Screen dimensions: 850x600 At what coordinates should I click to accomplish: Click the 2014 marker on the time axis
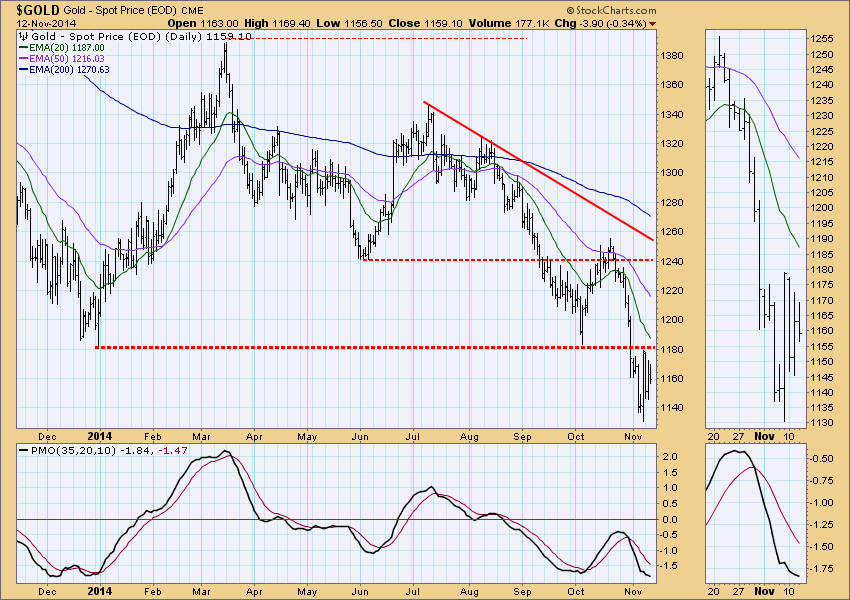point(101,437)
